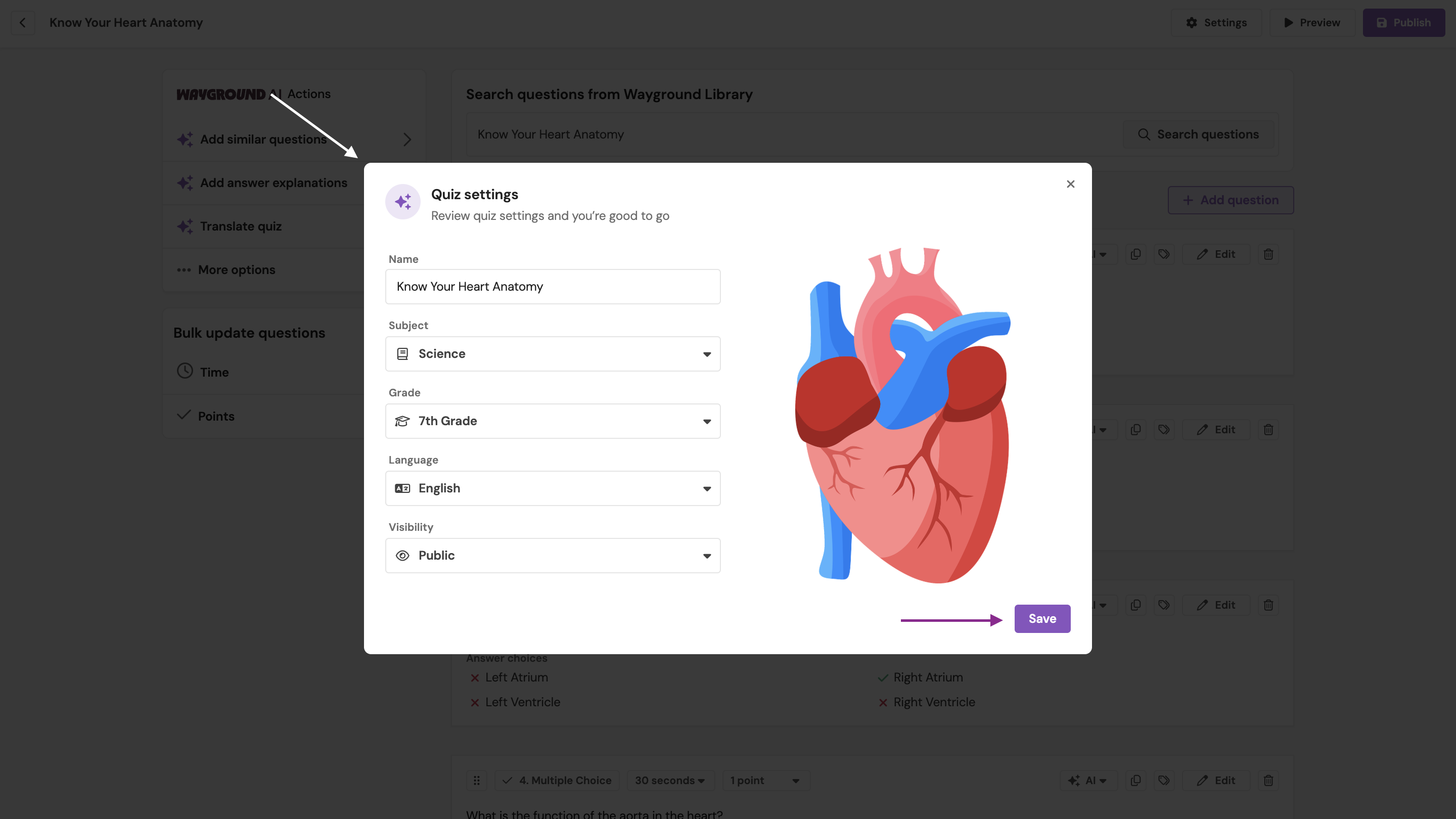The image size is (1456, 819).
Task: Open the Subject dropdown showing Science
Action: coord(552,354)
